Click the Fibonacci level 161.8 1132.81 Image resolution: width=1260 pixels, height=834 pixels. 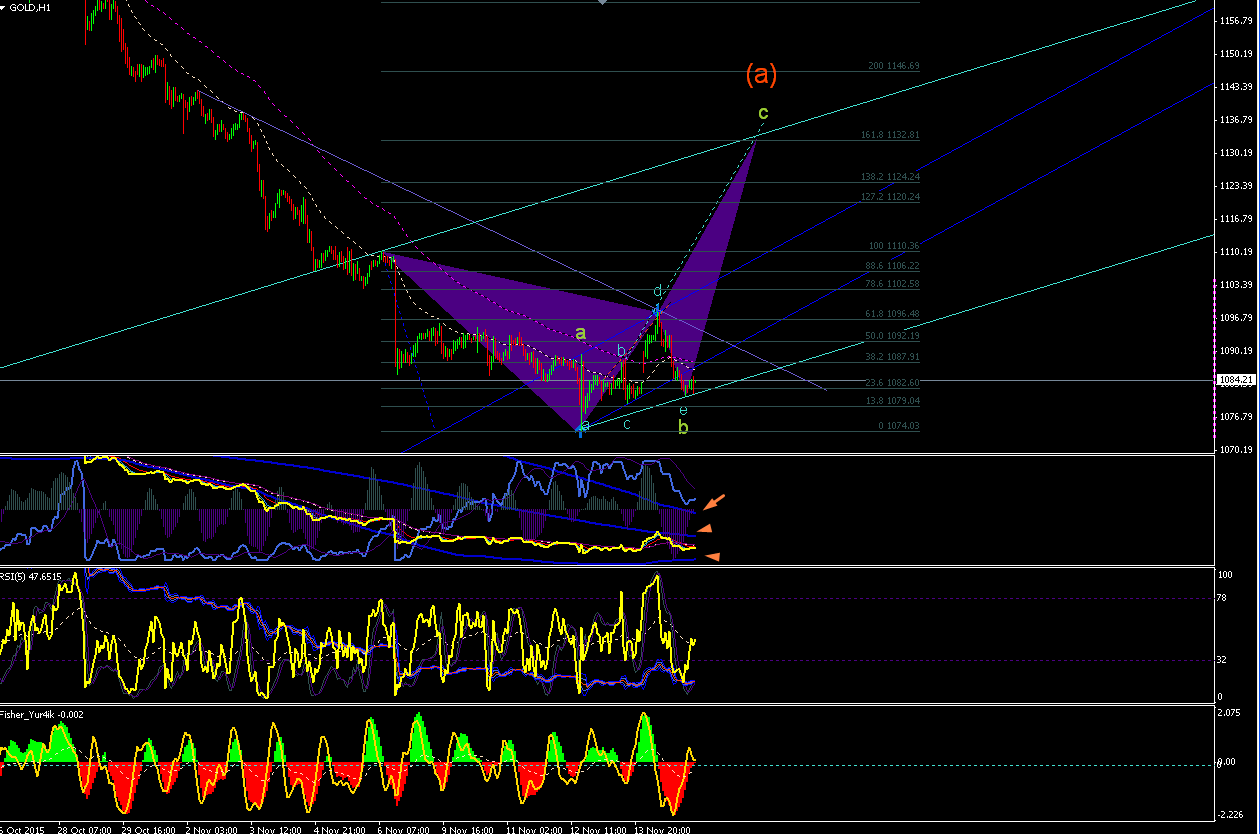[x=890, y=135]
